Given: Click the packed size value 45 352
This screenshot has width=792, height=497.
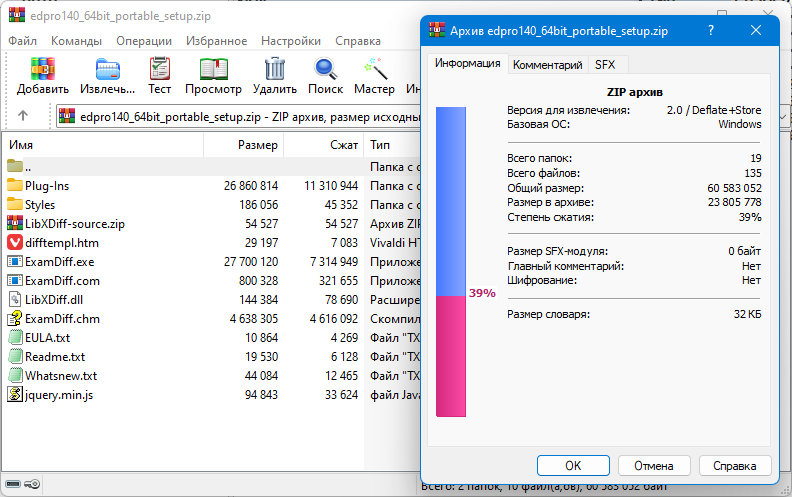Looking at the screenshot, I should (341, 205).
